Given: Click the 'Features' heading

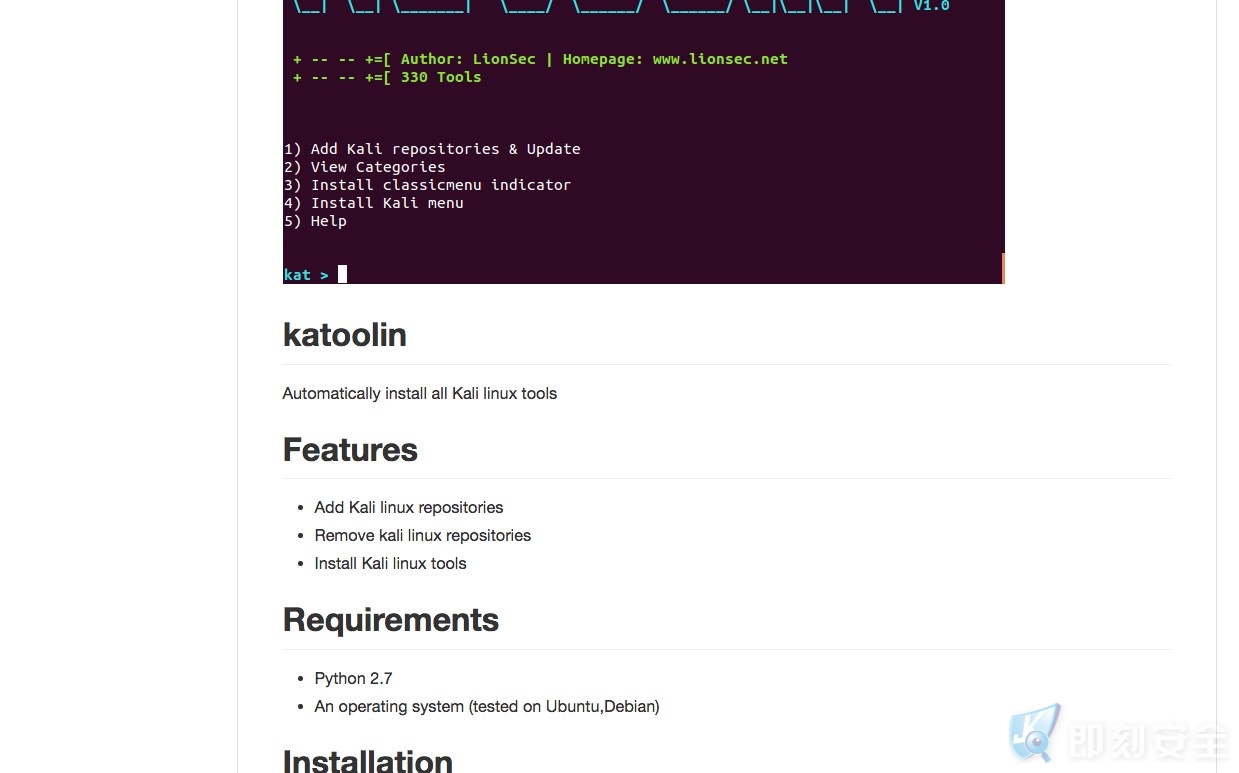Looking at the screenshot, I should (x=350, y=450).
